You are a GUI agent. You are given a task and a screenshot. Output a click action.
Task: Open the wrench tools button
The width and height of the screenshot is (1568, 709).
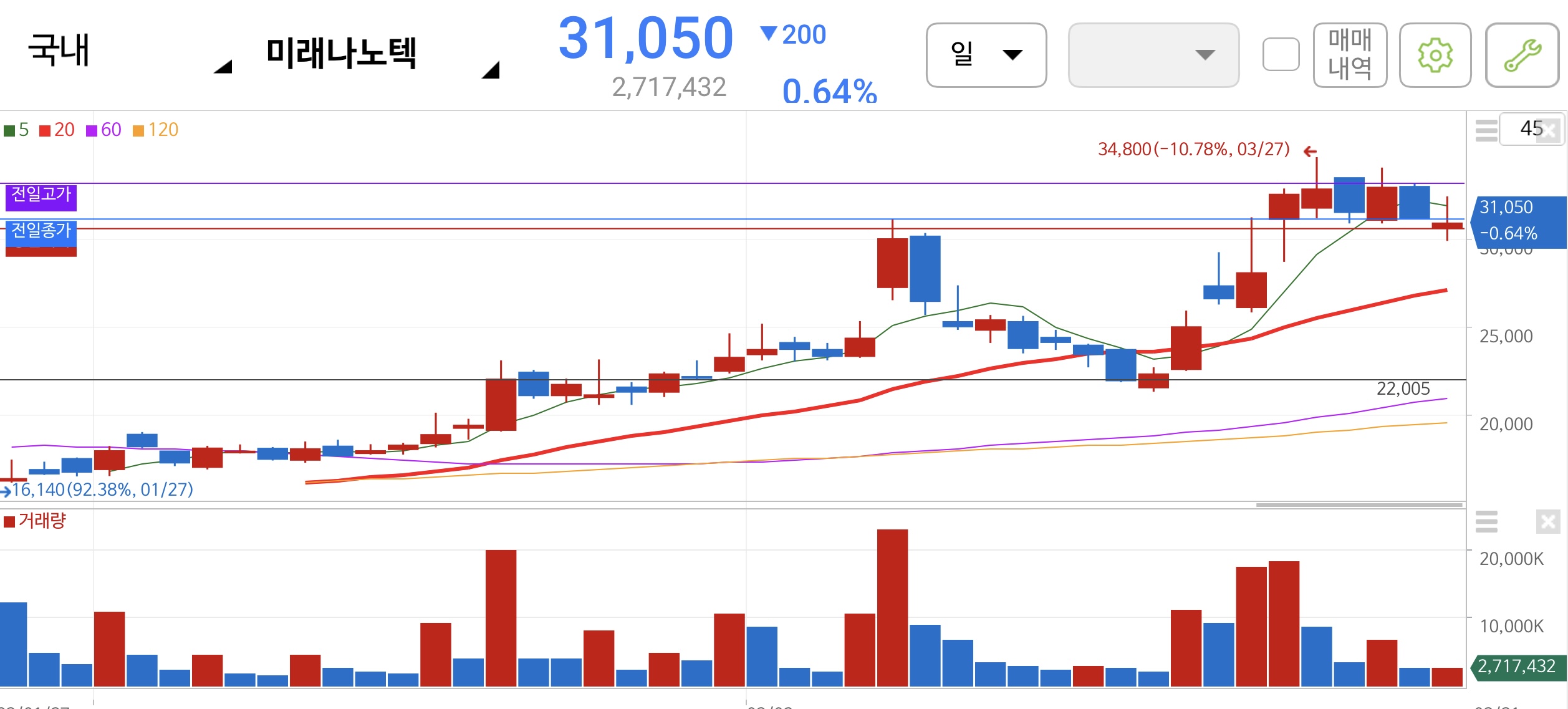[1522, 55]
